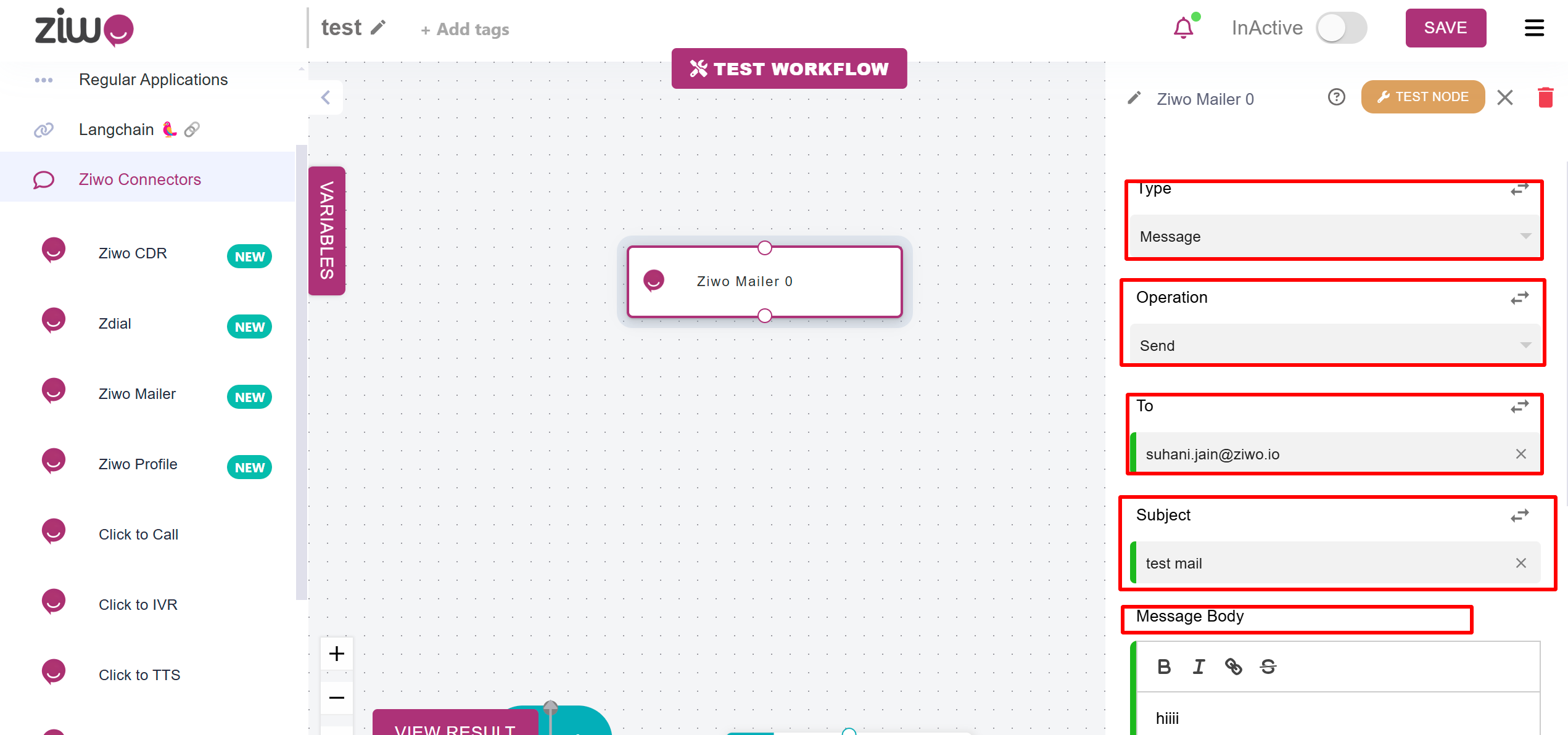Toggle the InActive workflow switch
Viewport: 1568px width, 735px height.
pos(1341,28)
